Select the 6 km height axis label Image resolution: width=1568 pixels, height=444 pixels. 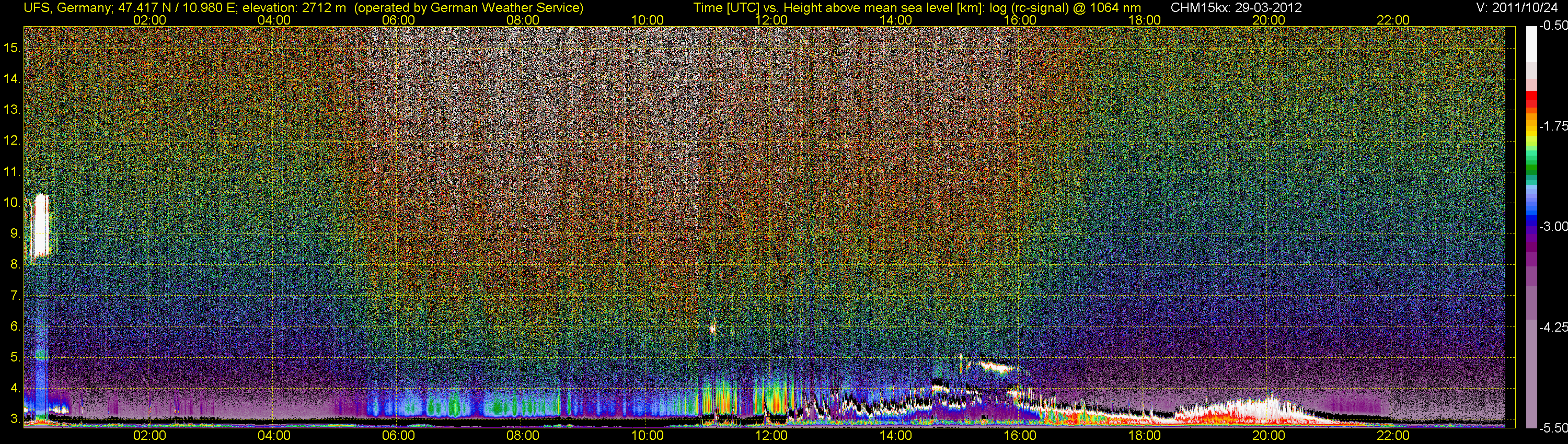15,326
